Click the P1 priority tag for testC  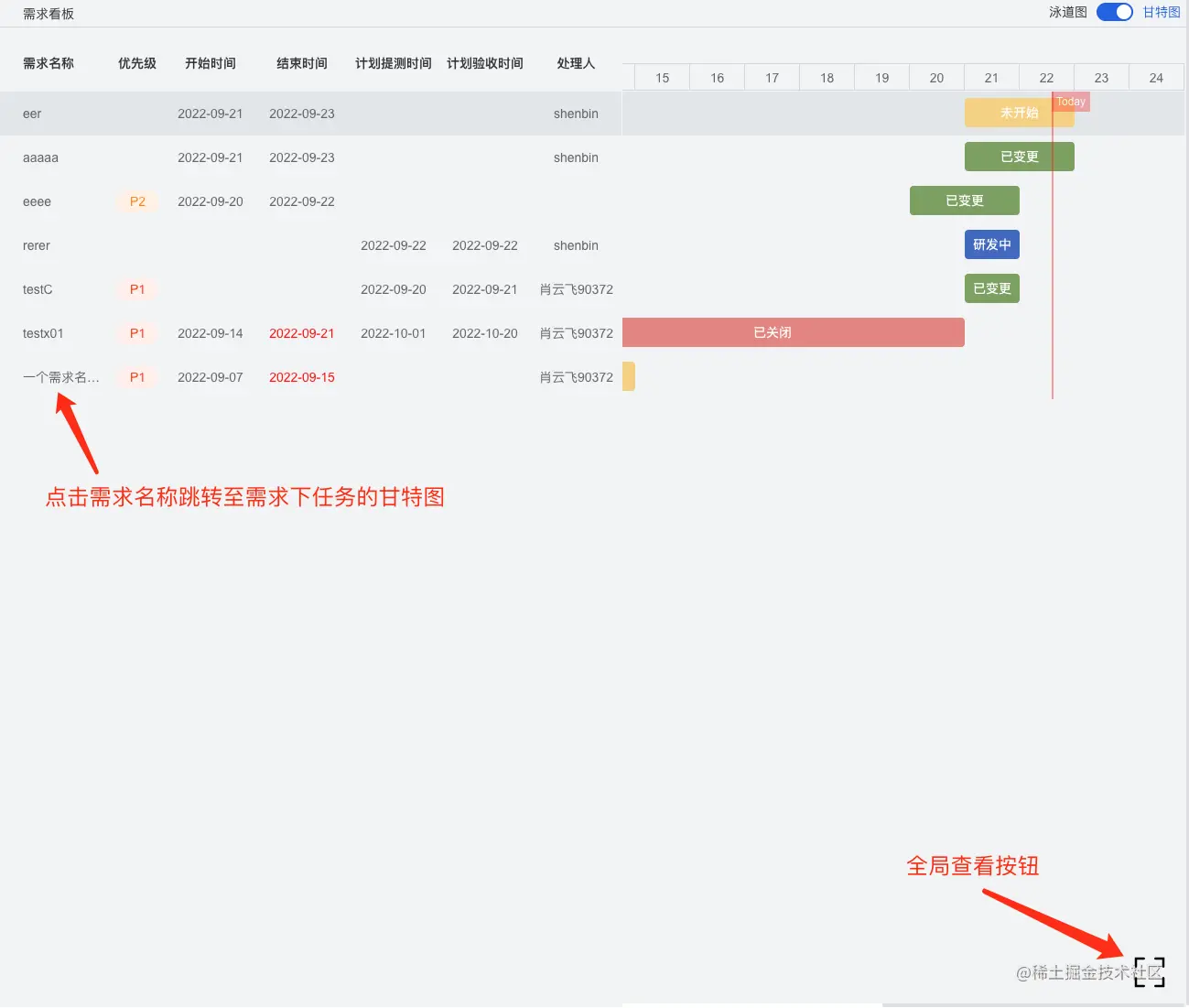click(x=137, y=289)
